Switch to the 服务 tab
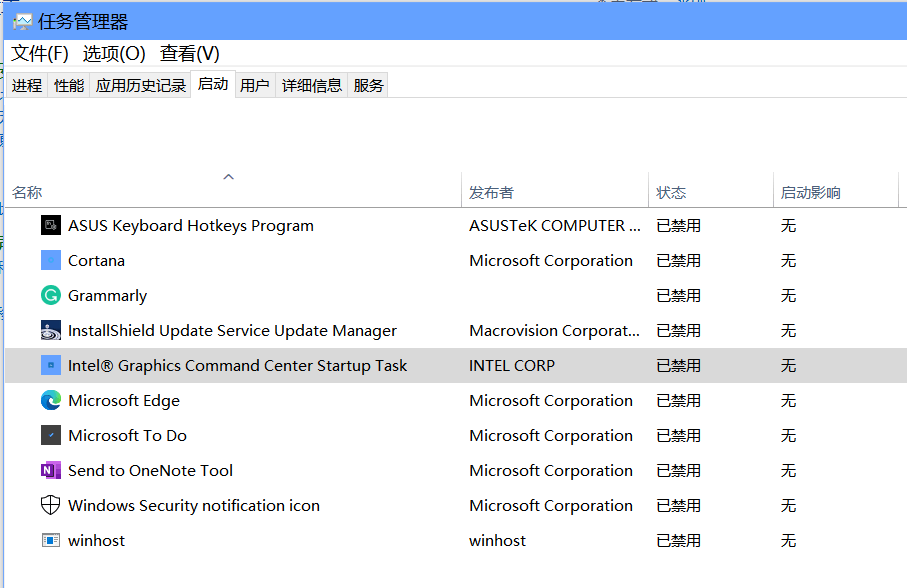 pyautogui.click(x=368, y=86)
